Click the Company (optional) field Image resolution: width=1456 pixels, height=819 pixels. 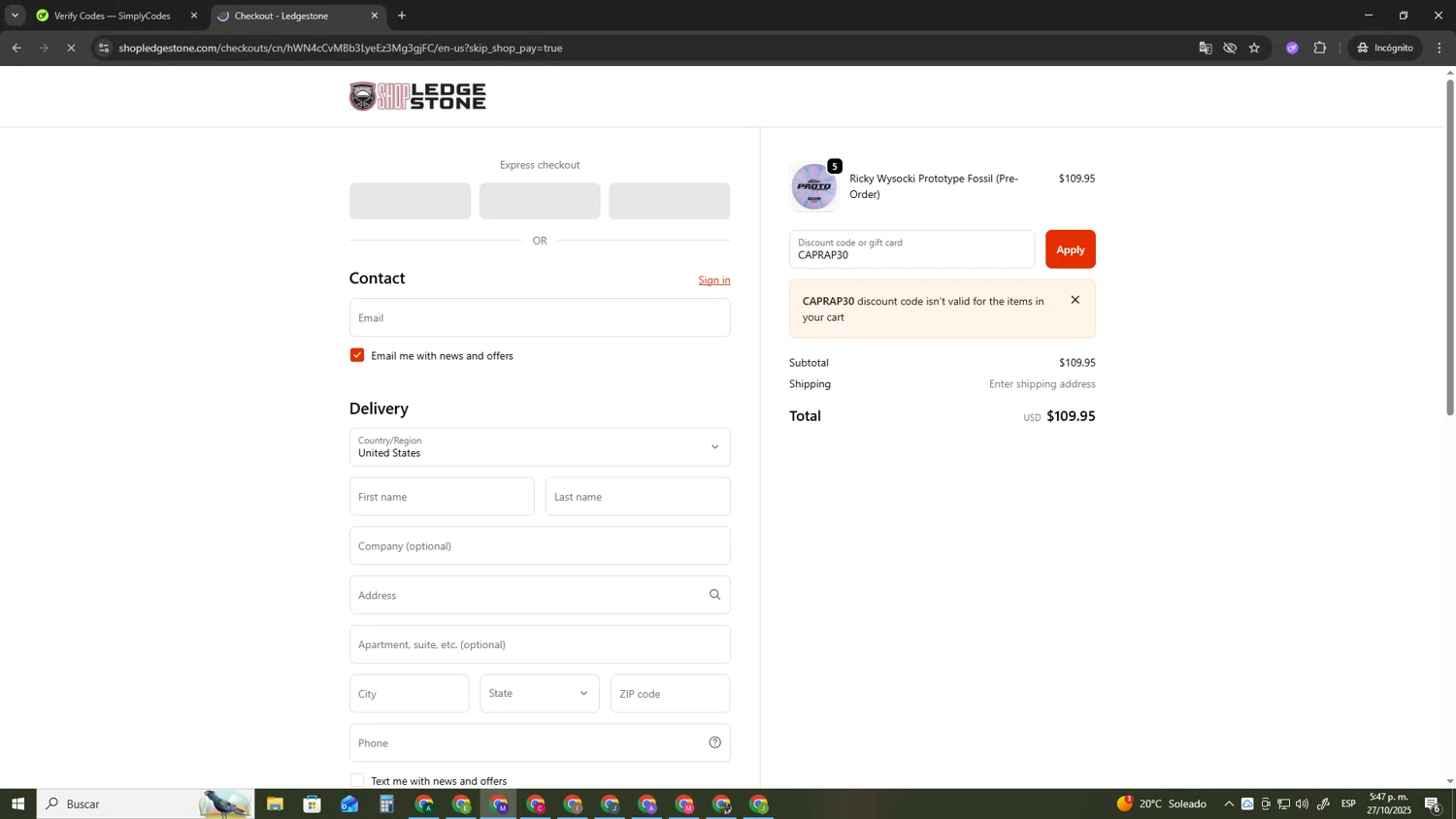pos(540,545)
